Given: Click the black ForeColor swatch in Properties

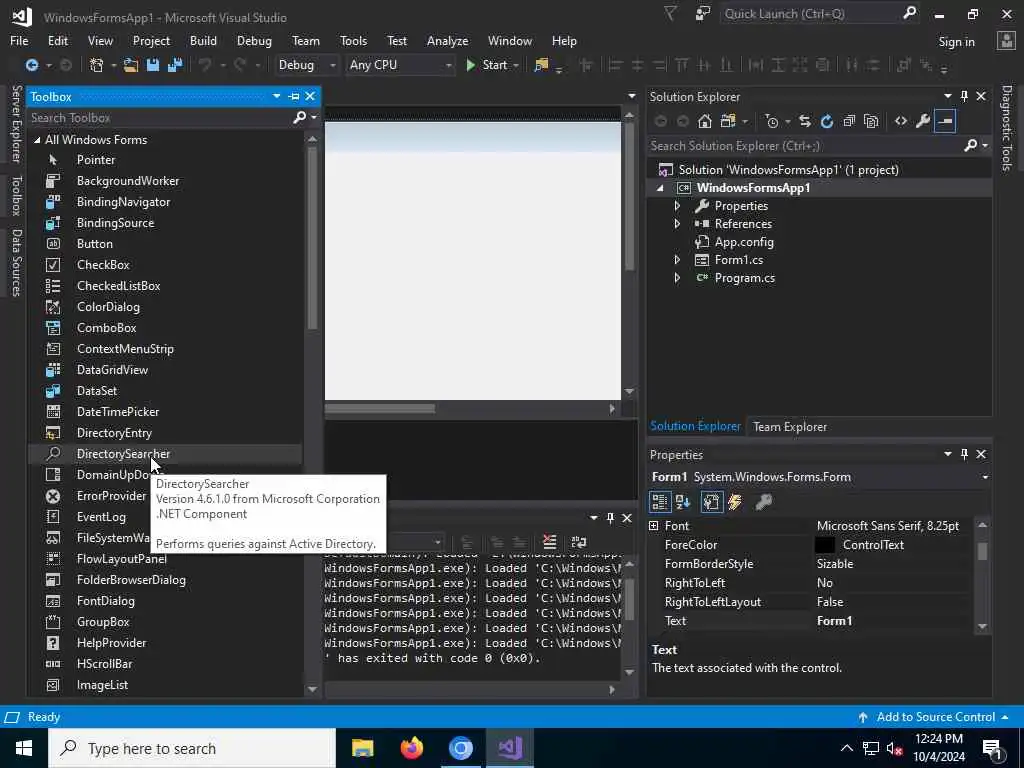Looking at the screenshot, I should coord(825,545).
